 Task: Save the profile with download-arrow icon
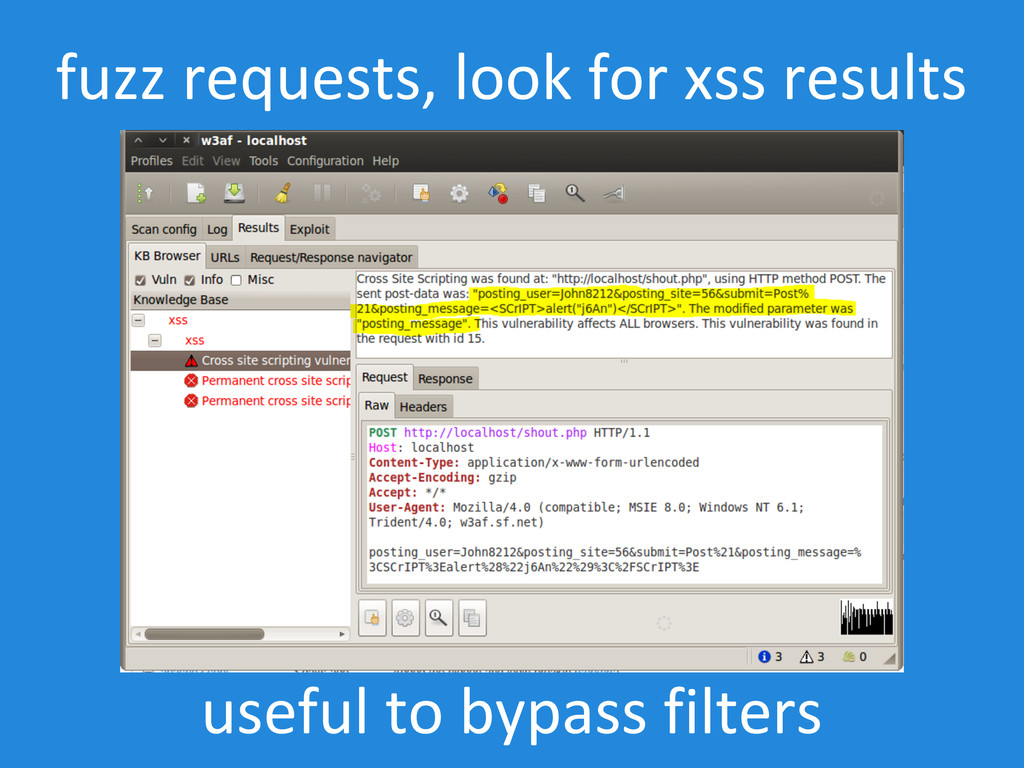(x=234, y=193)
